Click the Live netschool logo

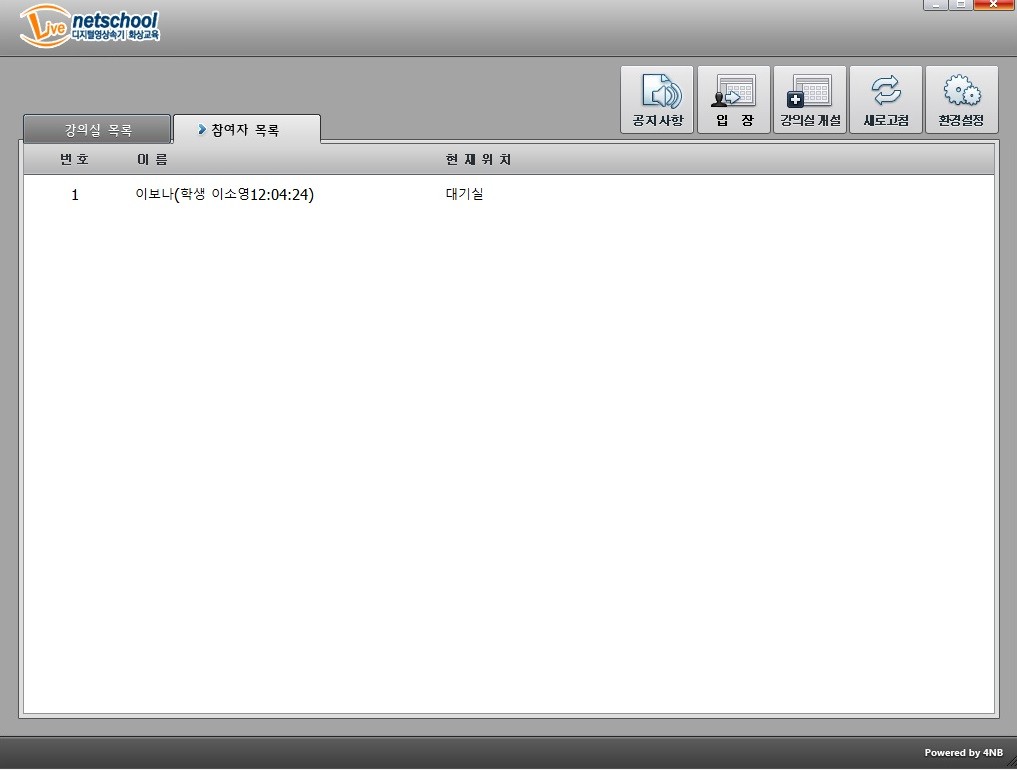click(89, 27)
